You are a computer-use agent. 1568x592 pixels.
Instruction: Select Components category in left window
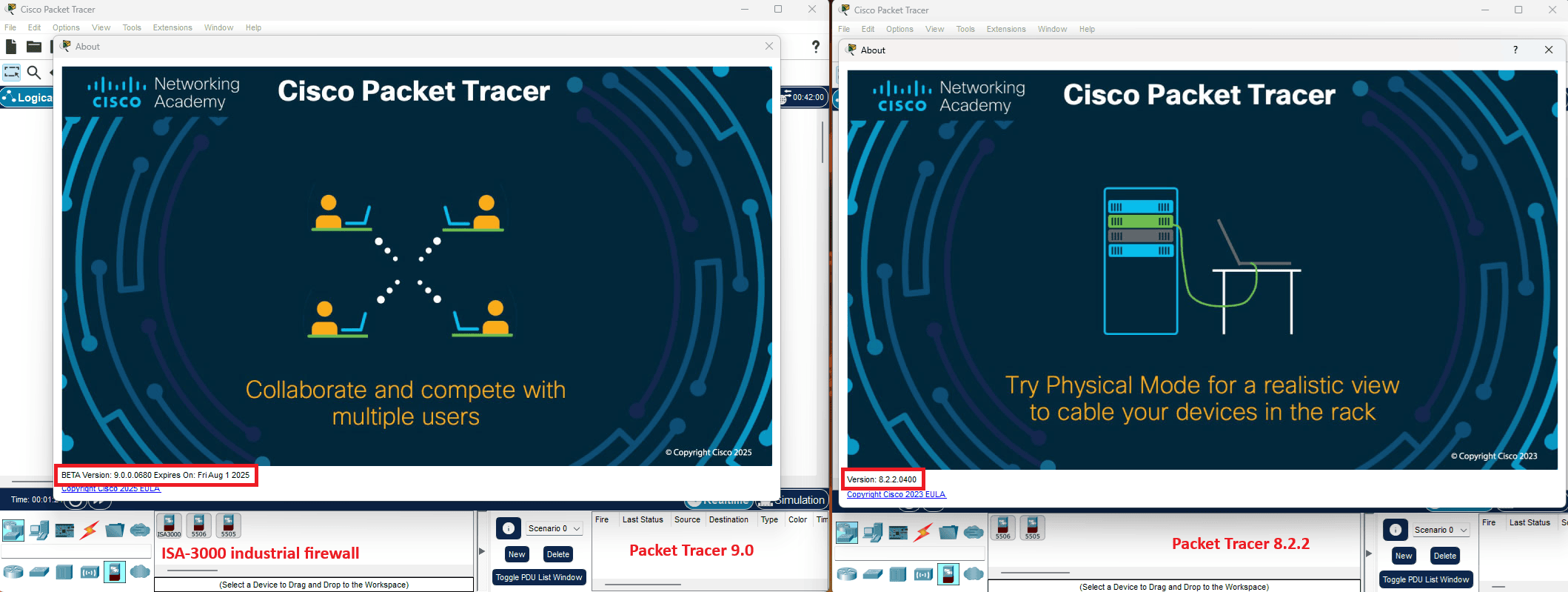64,531
